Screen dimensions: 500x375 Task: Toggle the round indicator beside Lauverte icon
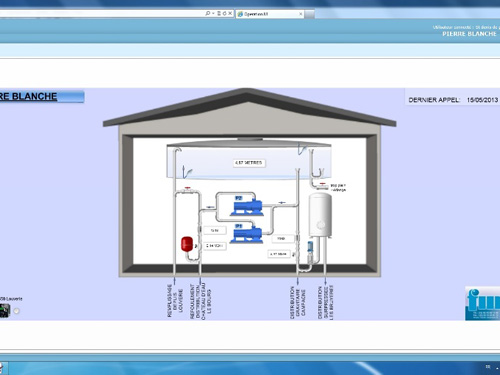(x=16, y=311)
